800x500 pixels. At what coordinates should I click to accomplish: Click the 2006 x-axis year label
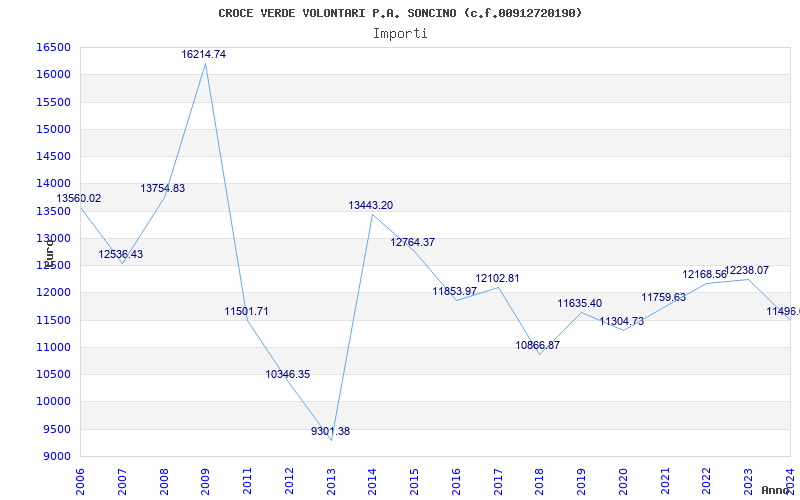(x=80, y=482)
